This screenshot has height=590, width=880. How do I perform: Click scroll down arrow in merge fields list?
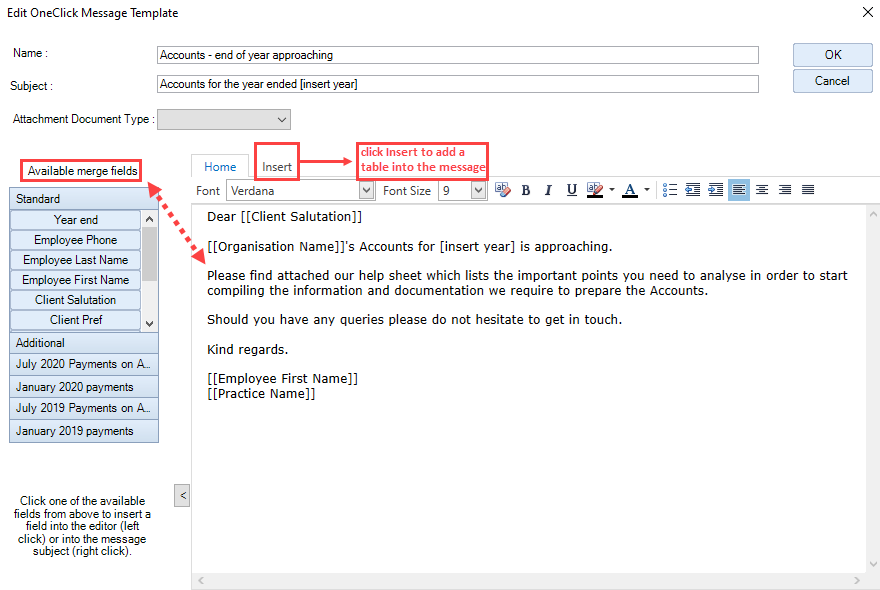[x=149, y=323]
